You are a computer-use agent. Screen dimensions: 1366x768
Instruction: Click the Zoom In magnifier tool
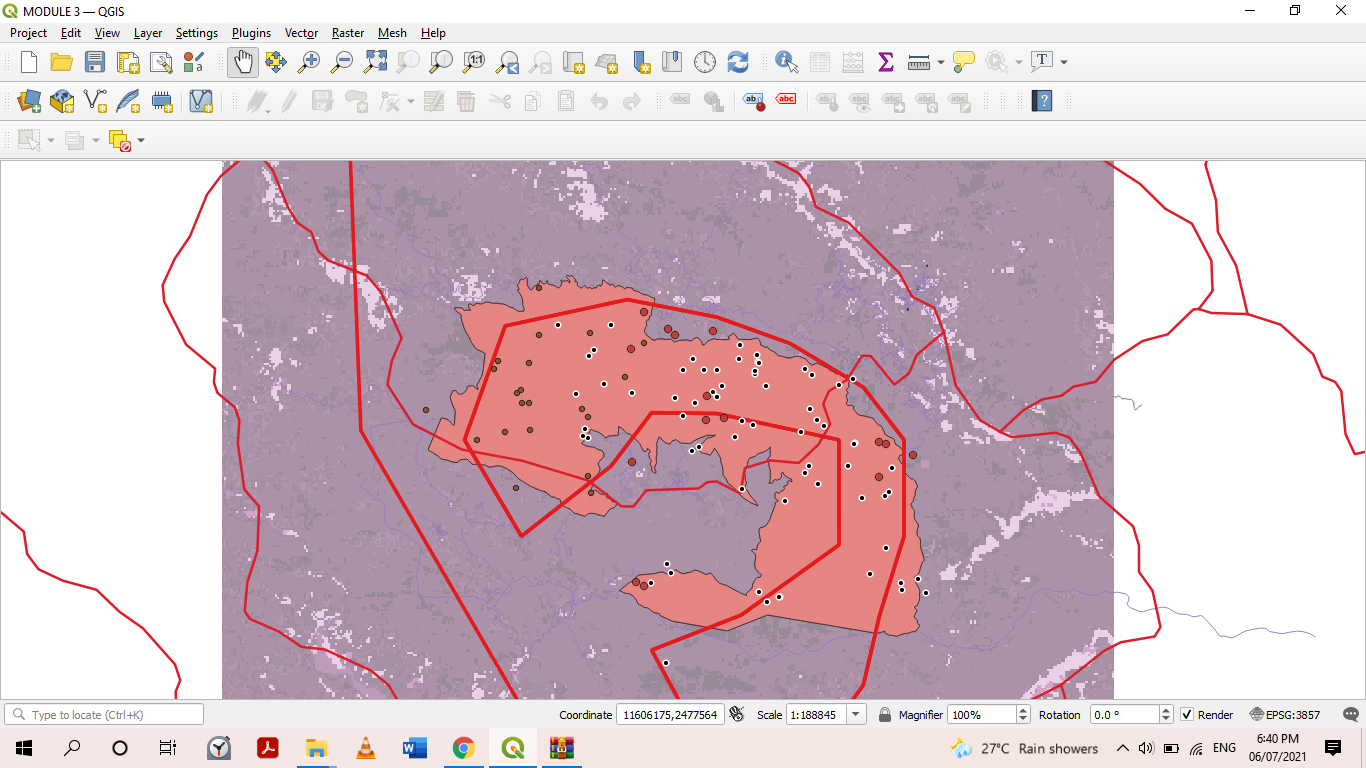click(x=309, y=62)
